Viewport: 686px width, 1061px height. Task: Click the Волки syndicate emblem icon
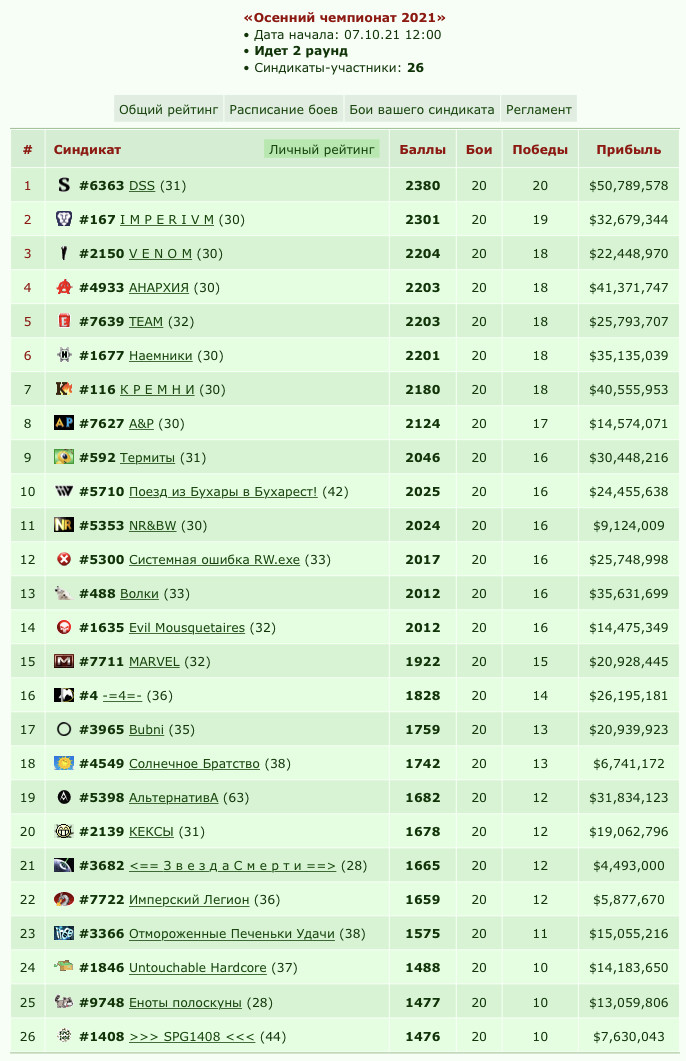pos(64,593)
